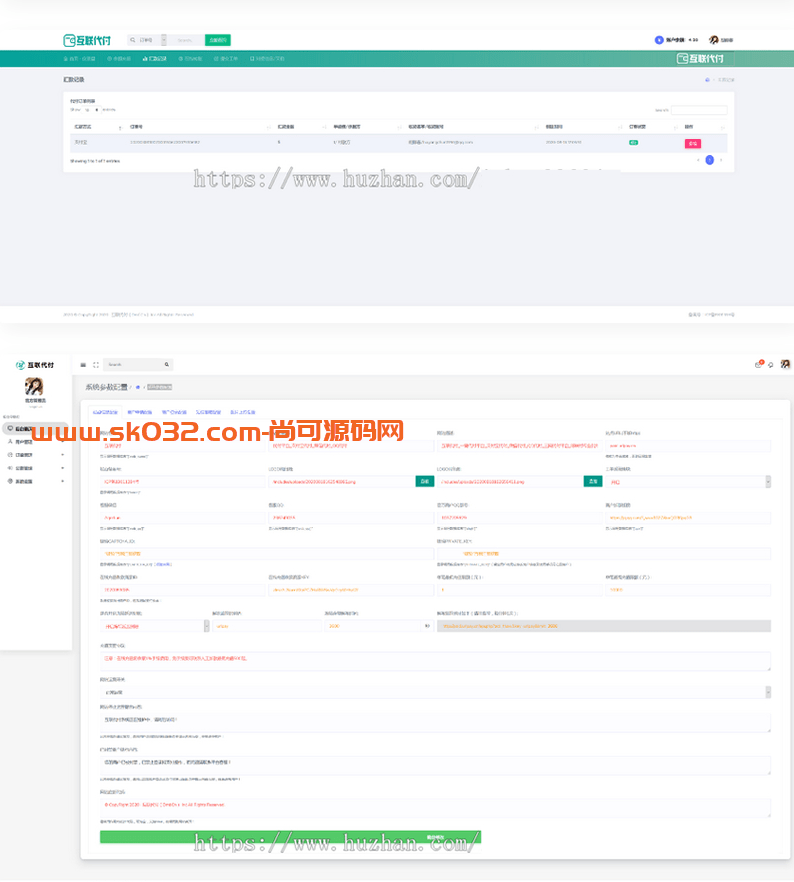Click the green order status badge in the row

633,143
